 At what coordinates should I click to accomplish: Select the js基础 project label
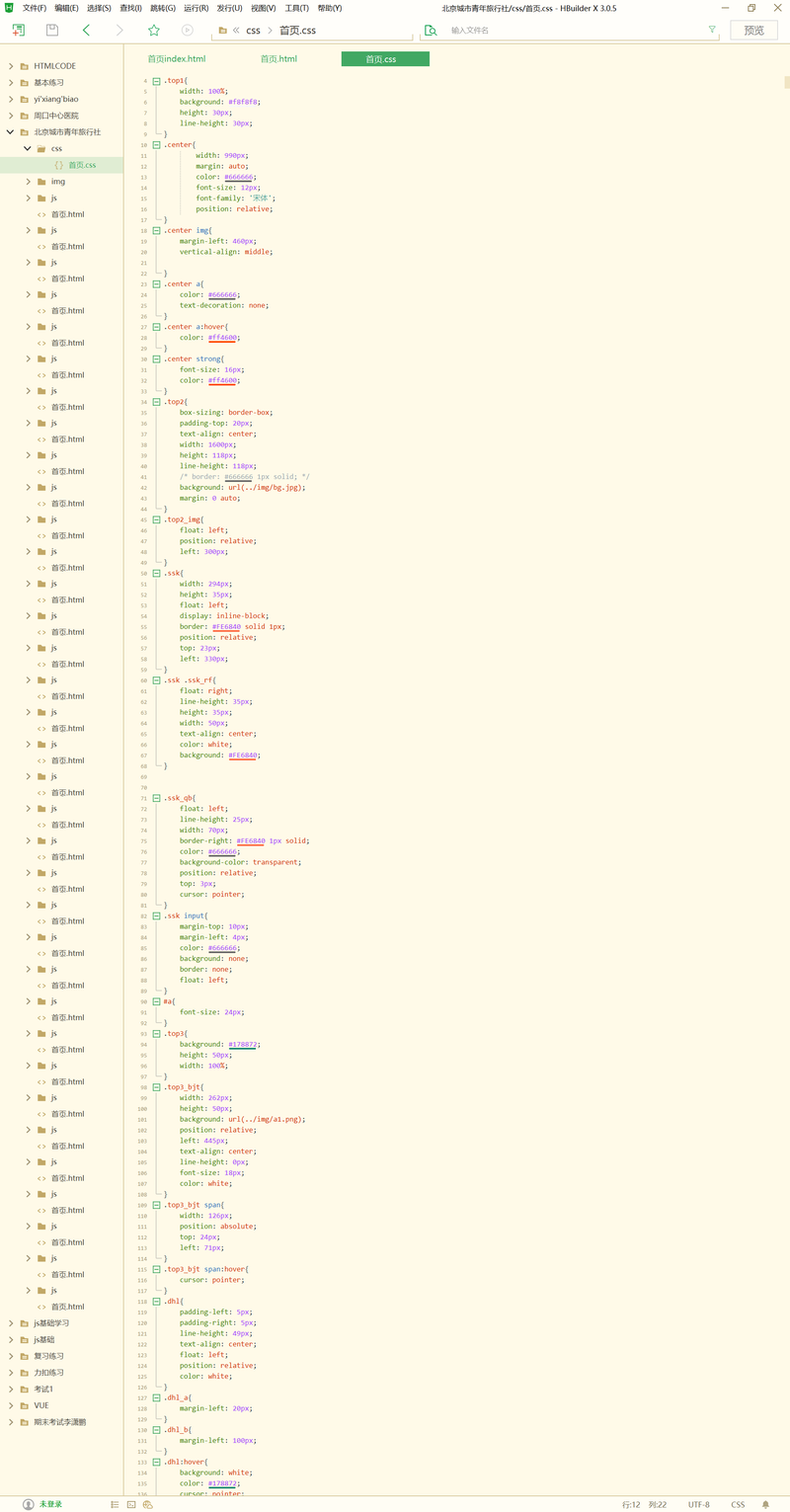(x=44, y=1339)
